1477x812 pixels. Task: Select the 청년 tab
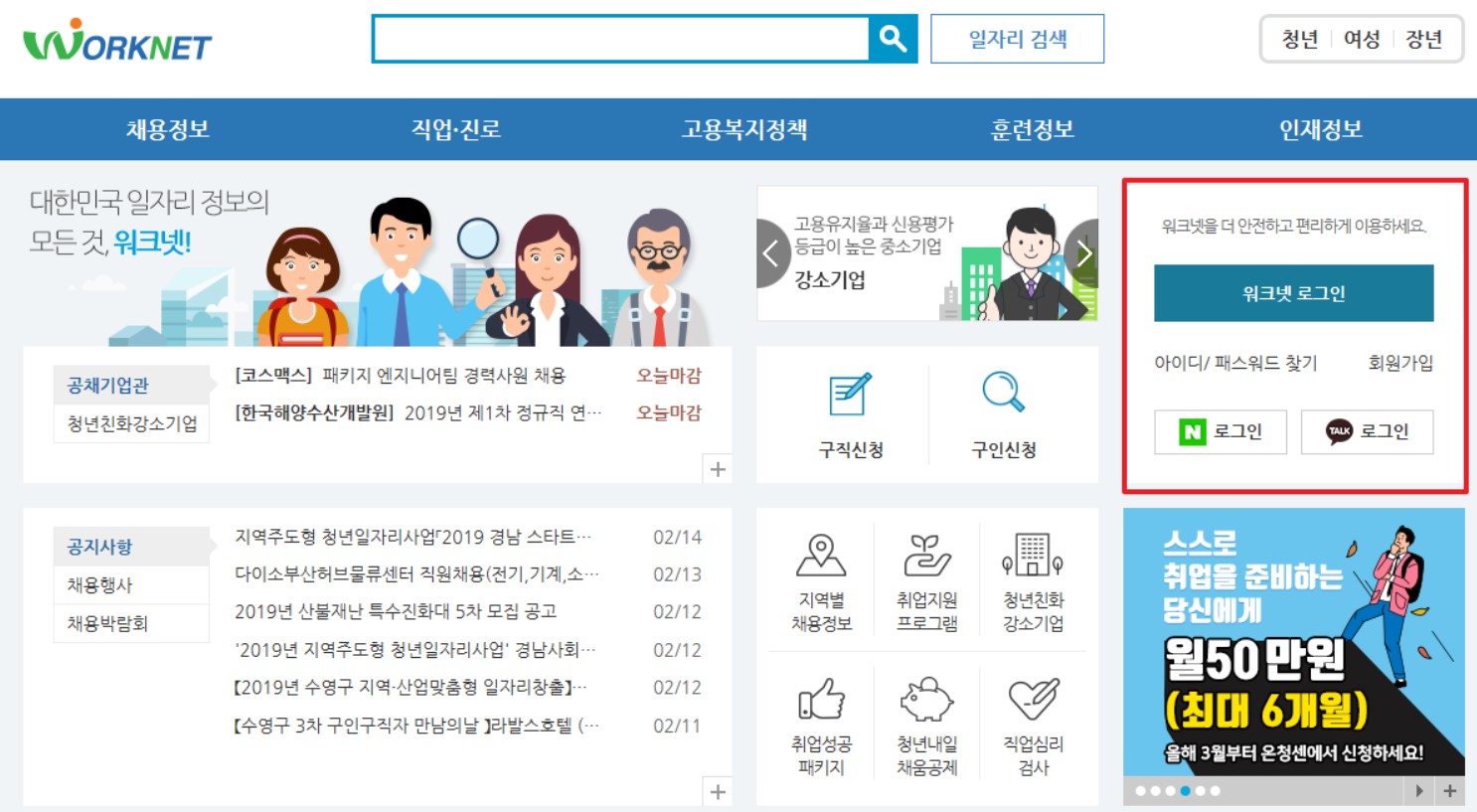1299,40
